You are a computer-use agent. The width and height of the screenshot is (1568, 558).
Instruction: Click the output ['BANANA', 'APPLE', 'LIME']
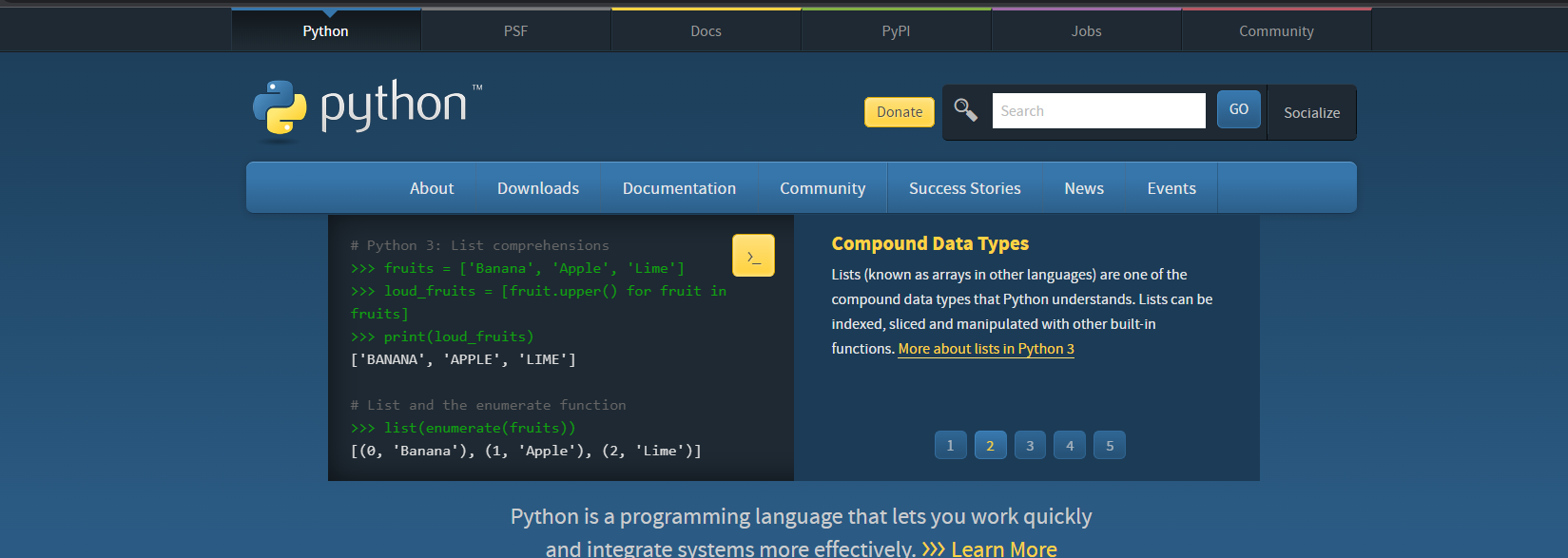(x=463, y=359)
